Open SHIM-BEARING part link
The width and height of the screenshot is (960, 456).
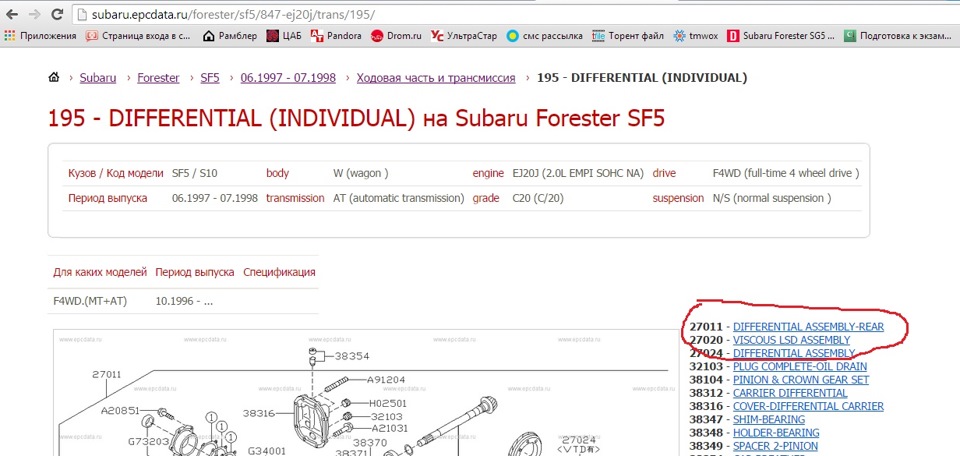click(x=769, y=419)
